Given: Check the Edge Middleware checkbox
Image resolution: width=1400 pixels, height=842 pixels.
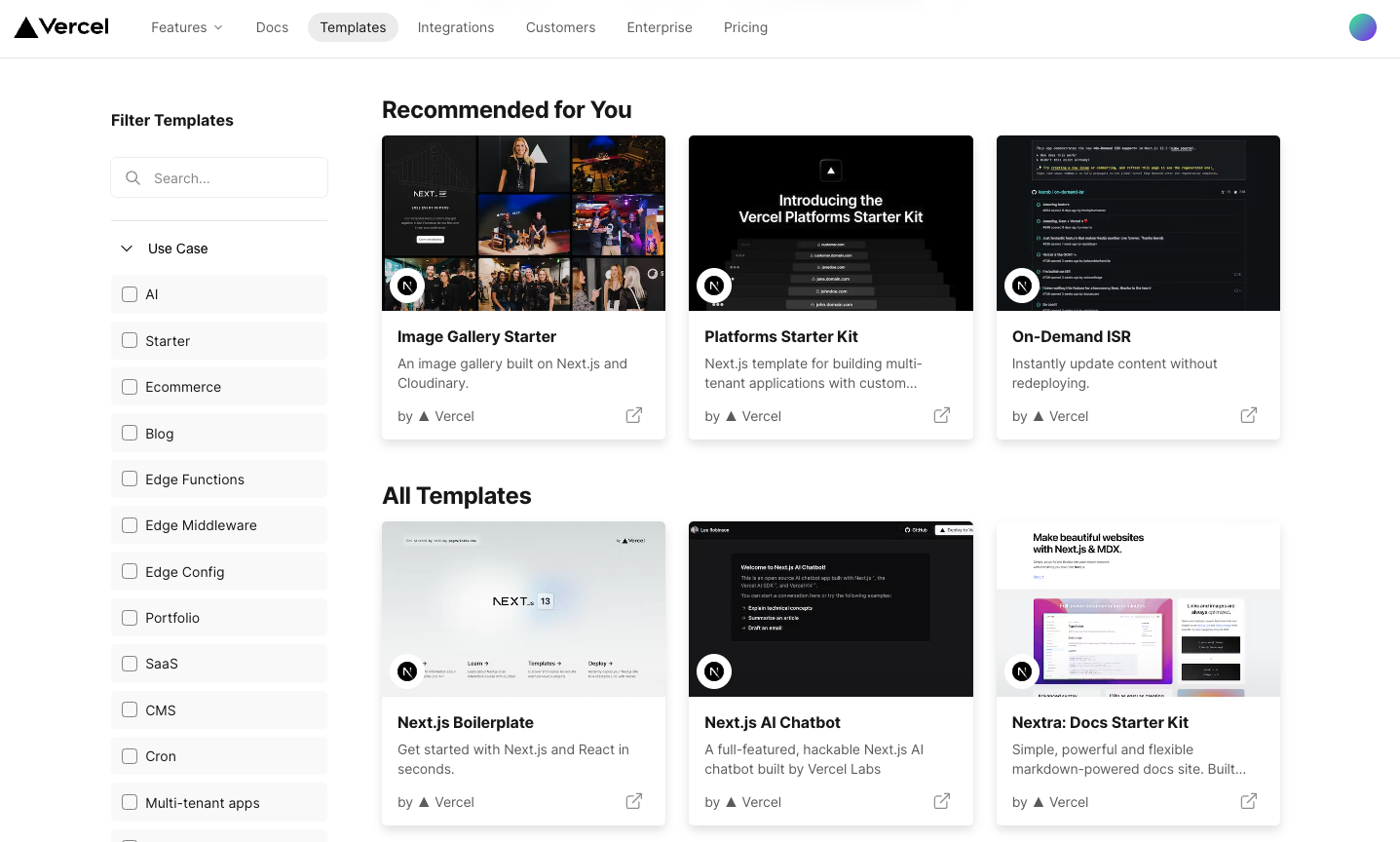Looking at the screenshot, I should [x=130, y=525].
